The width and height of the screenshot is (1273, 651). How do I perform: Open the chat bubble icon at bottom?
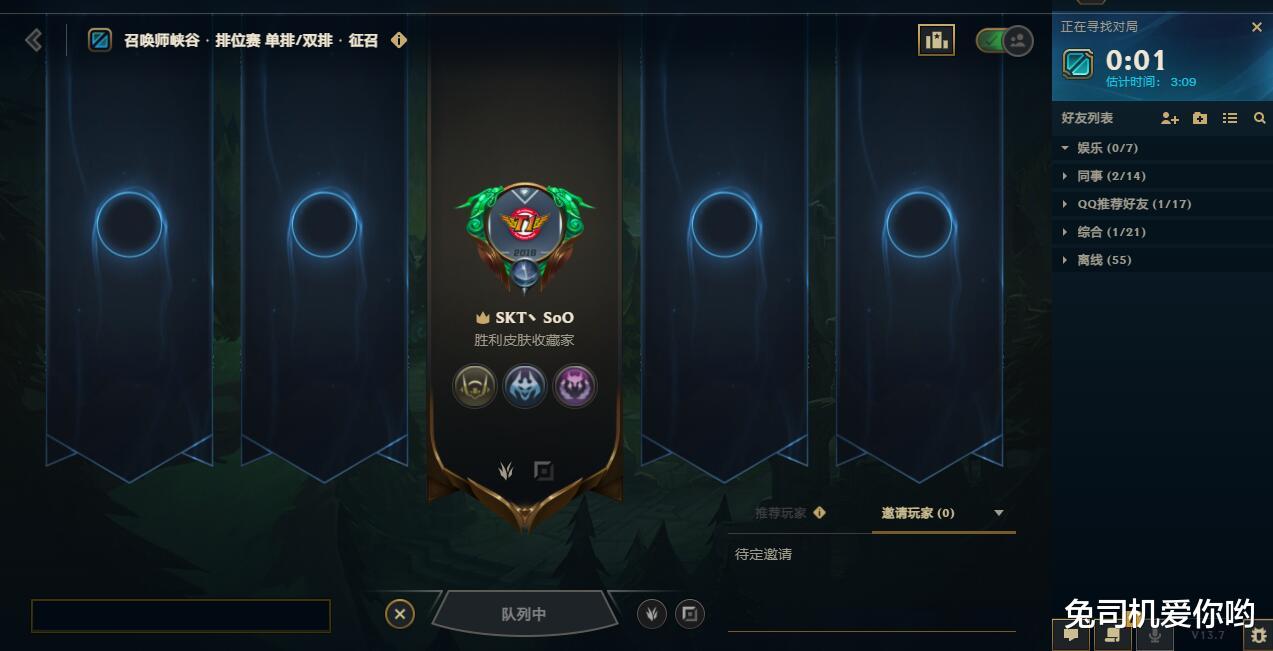pyautogui.click(x=1071, y=634)
